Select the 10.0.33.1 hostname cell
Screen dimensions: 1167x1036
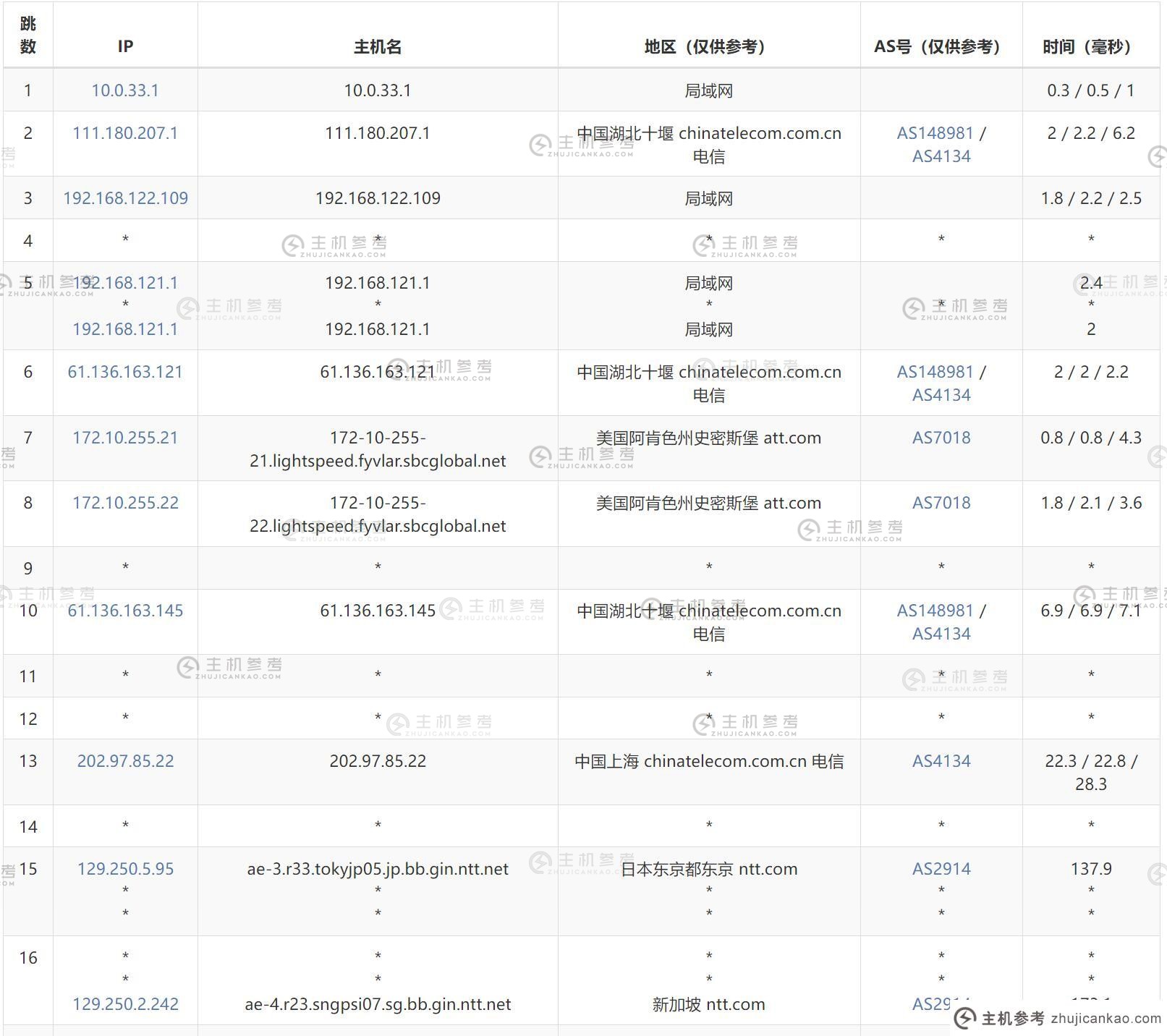[x=378, y=90]
